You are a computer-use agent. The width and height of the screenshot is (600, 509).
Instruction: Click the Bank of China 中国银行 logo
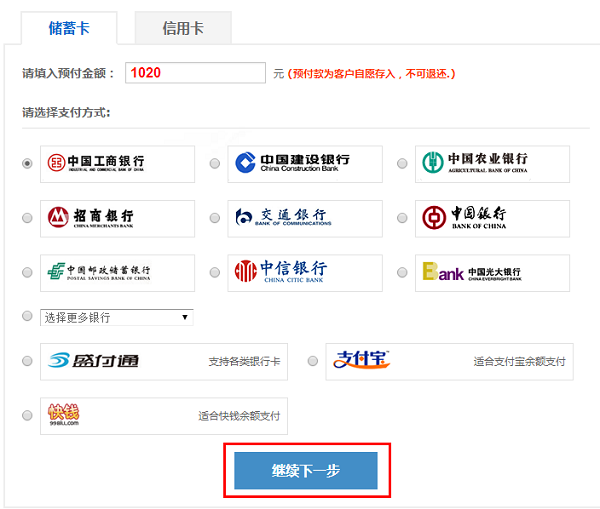pyautogui.click(x=492, y=218)
